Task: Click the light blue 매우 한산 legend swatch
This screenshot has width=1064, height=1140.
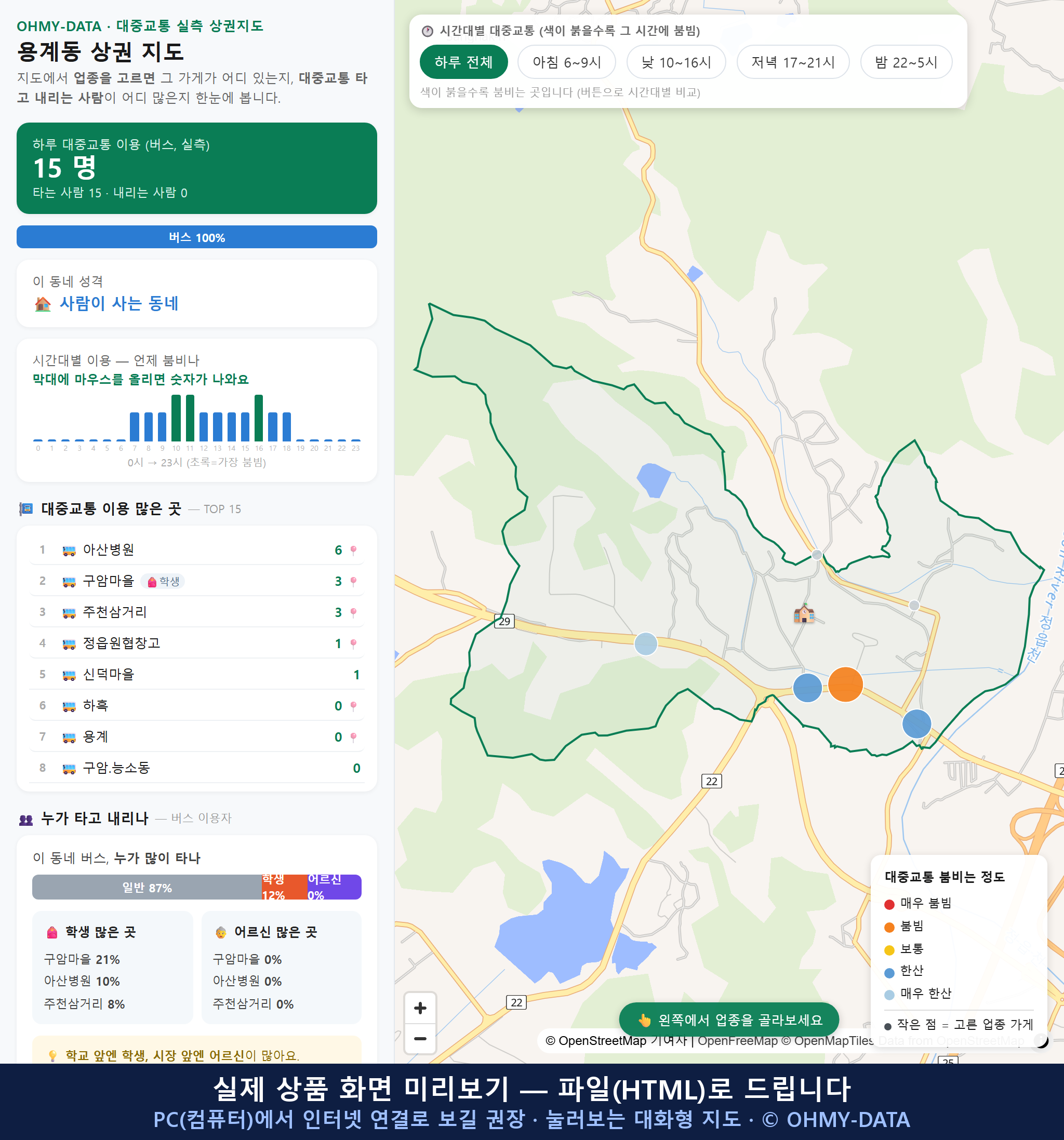Action: pyautogui.click(x=889, y=995)
